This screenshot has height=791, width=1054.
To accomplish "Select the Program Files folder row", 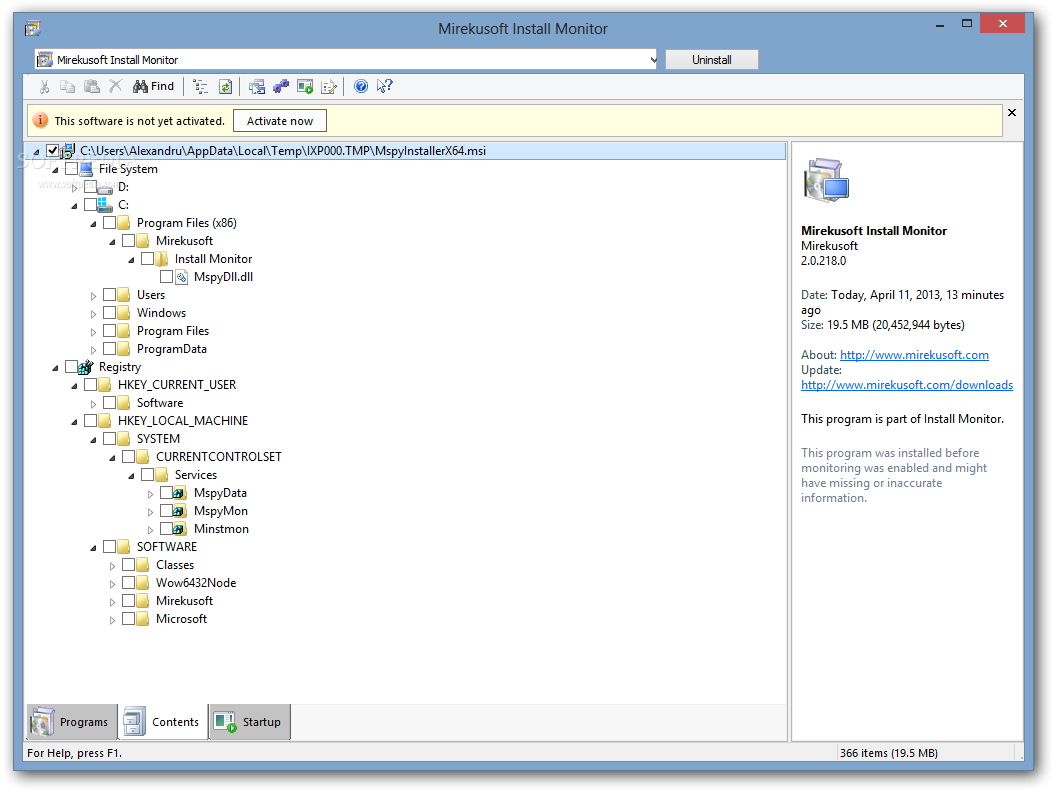I will [x=173, y=331].
